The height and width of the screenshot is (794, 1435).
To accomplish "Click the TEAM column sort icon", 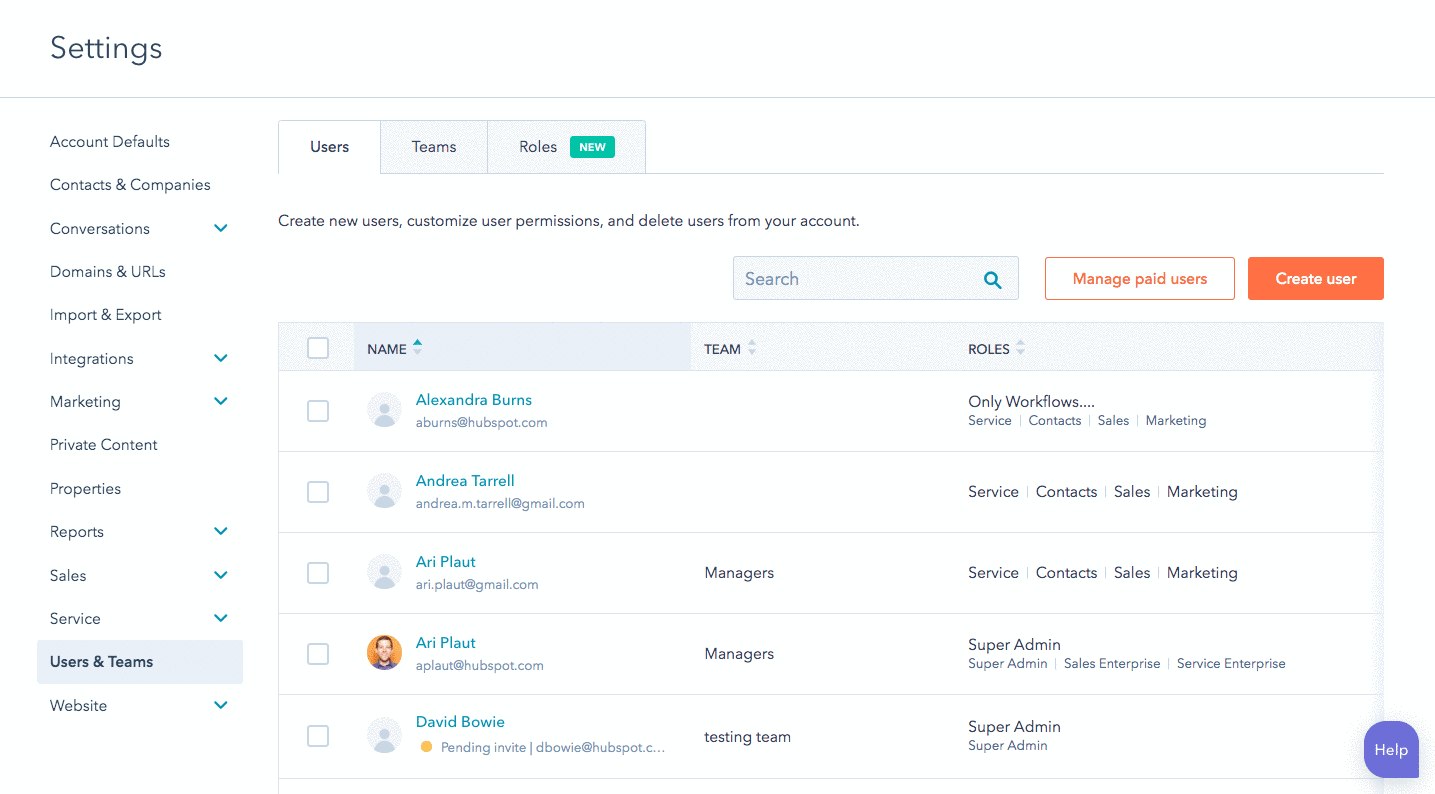I will [751, 348].
